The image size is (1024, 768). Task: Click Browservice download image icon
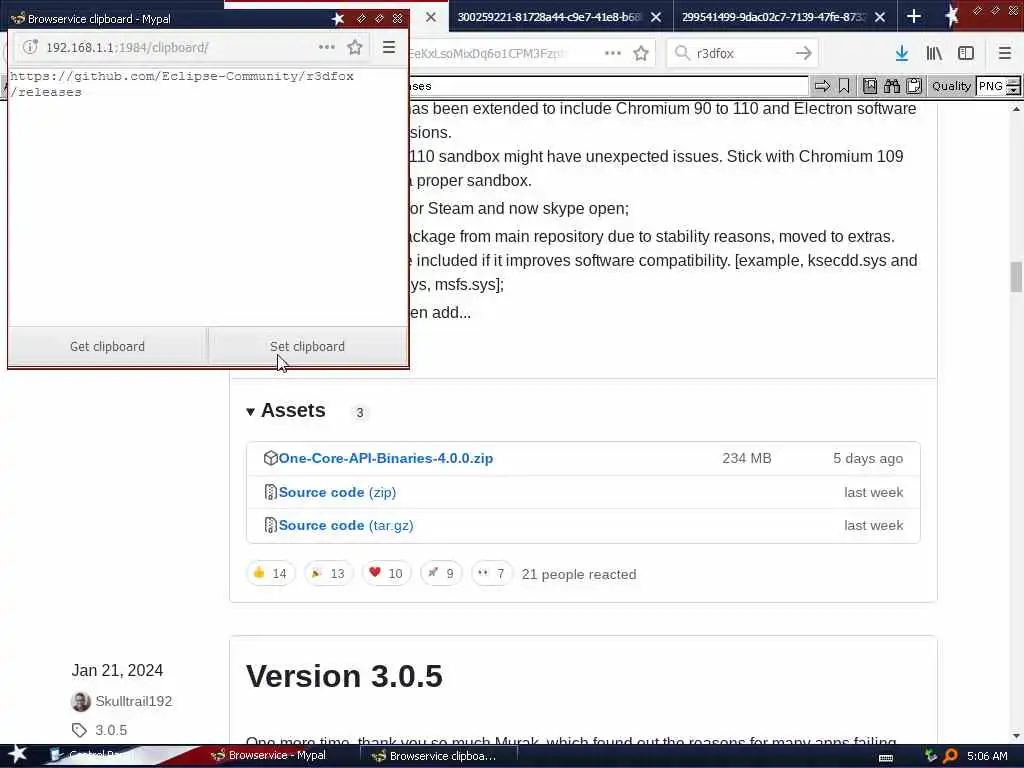coord(870,86)
